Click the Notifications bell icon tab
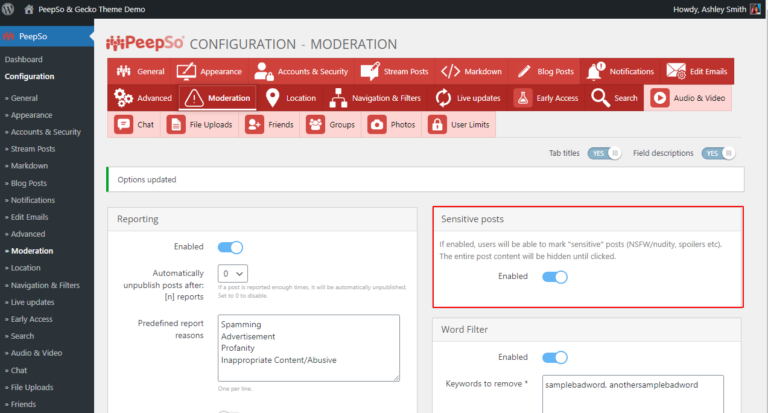 tap(596, 71)
